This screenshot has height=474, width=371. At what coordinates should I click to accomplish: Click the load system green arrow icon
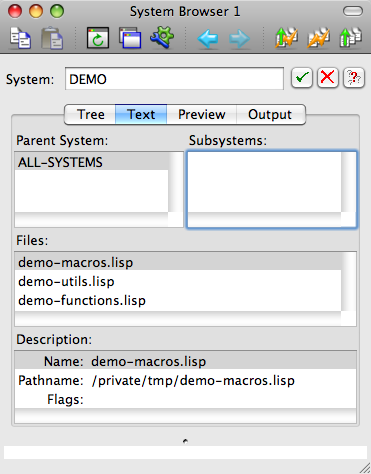(x=350, y=38)
